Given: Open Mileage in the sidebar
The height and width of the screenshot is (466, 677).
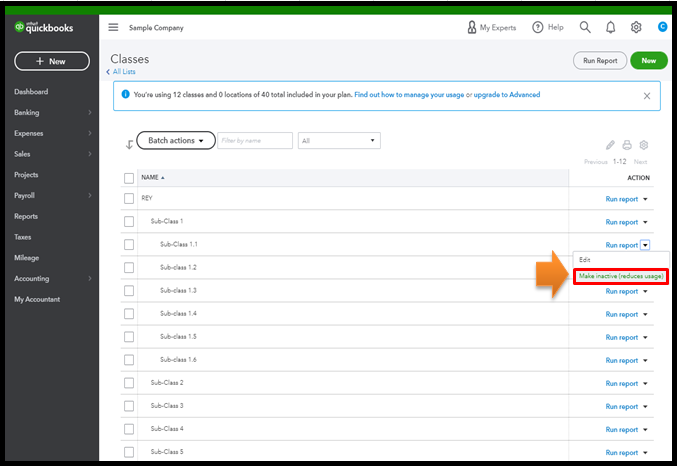Looking at the screenshot, I should click(x=26, y=257).
